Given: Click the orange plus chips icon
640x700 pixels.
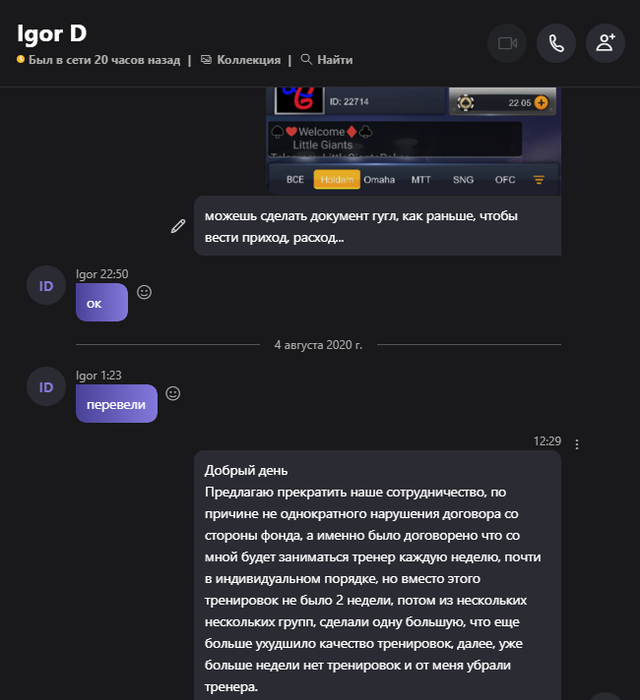Looking at the screenshot, I should [541, 103].
